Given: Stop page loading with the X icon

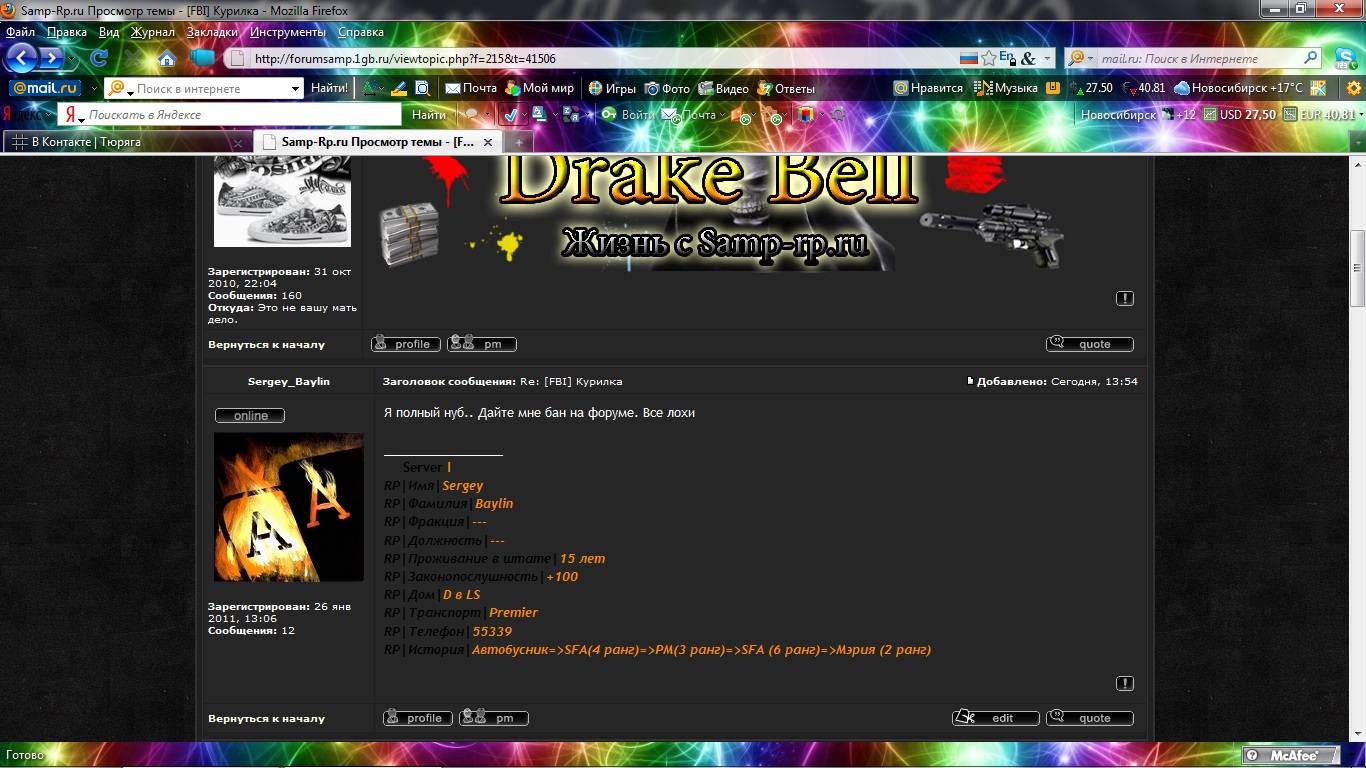Looking at the screenshot, I should click(133, 59).
